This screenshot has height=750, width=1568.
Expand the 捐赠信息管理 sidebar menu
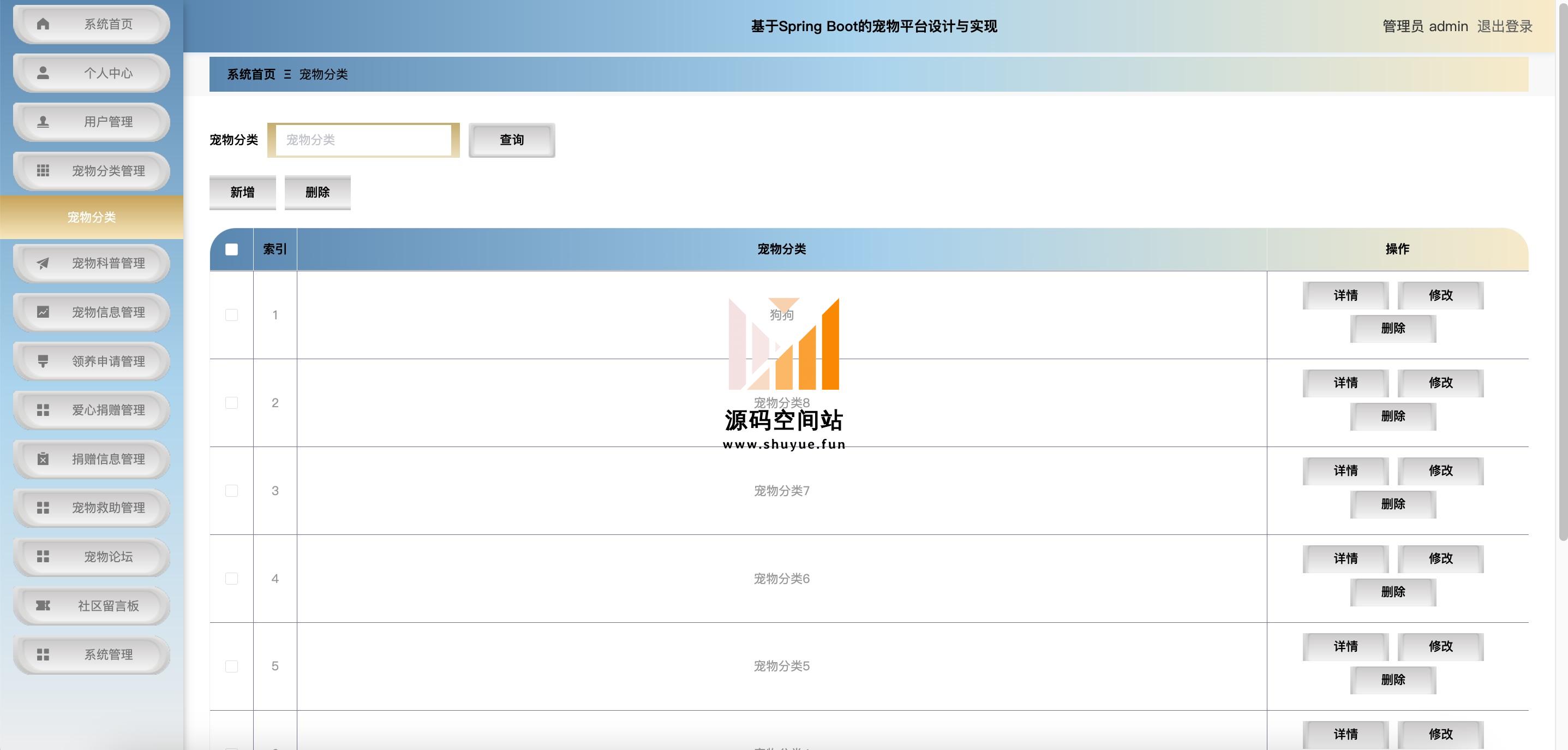(91, 459)
